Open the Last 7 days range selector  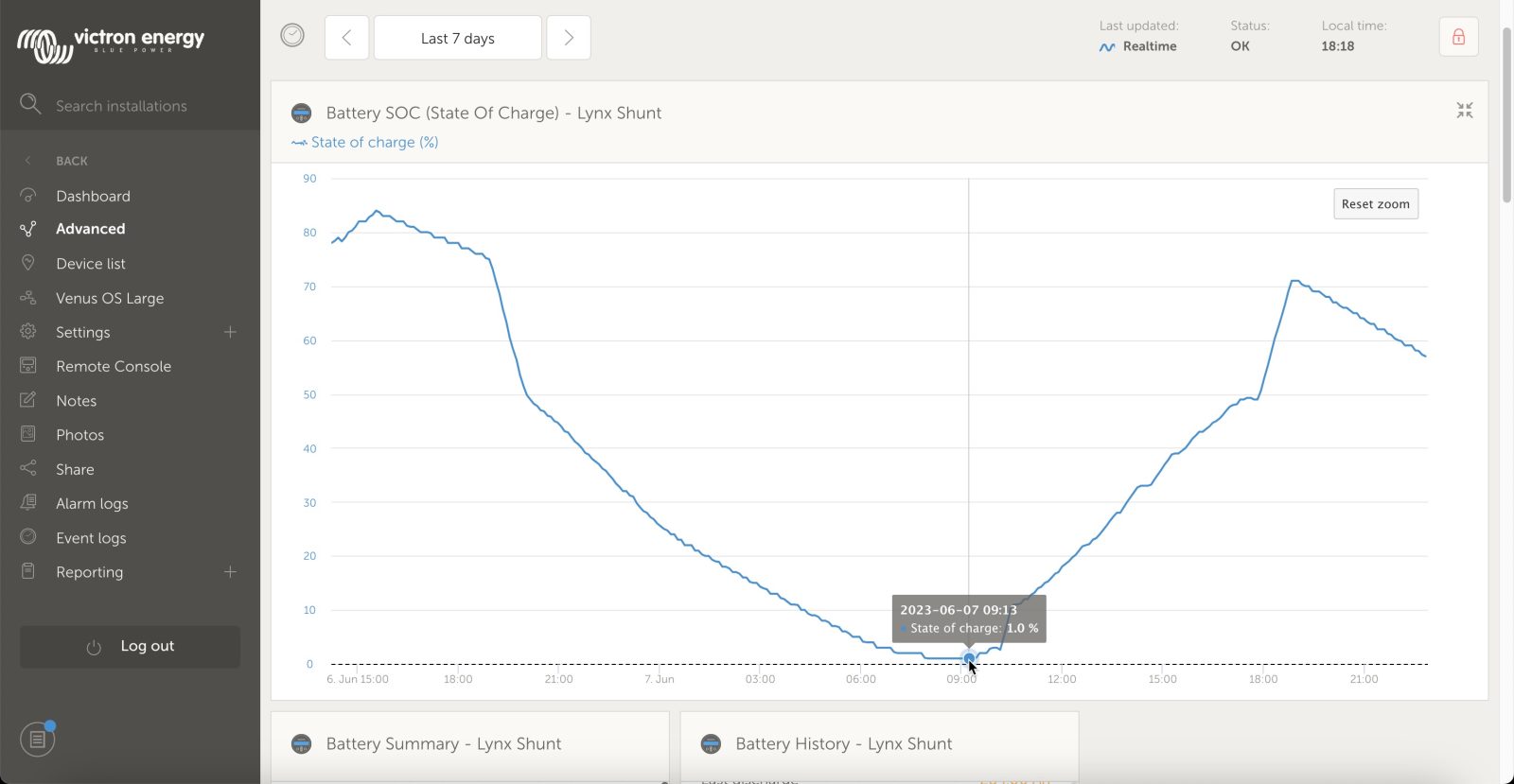[458, 38]
